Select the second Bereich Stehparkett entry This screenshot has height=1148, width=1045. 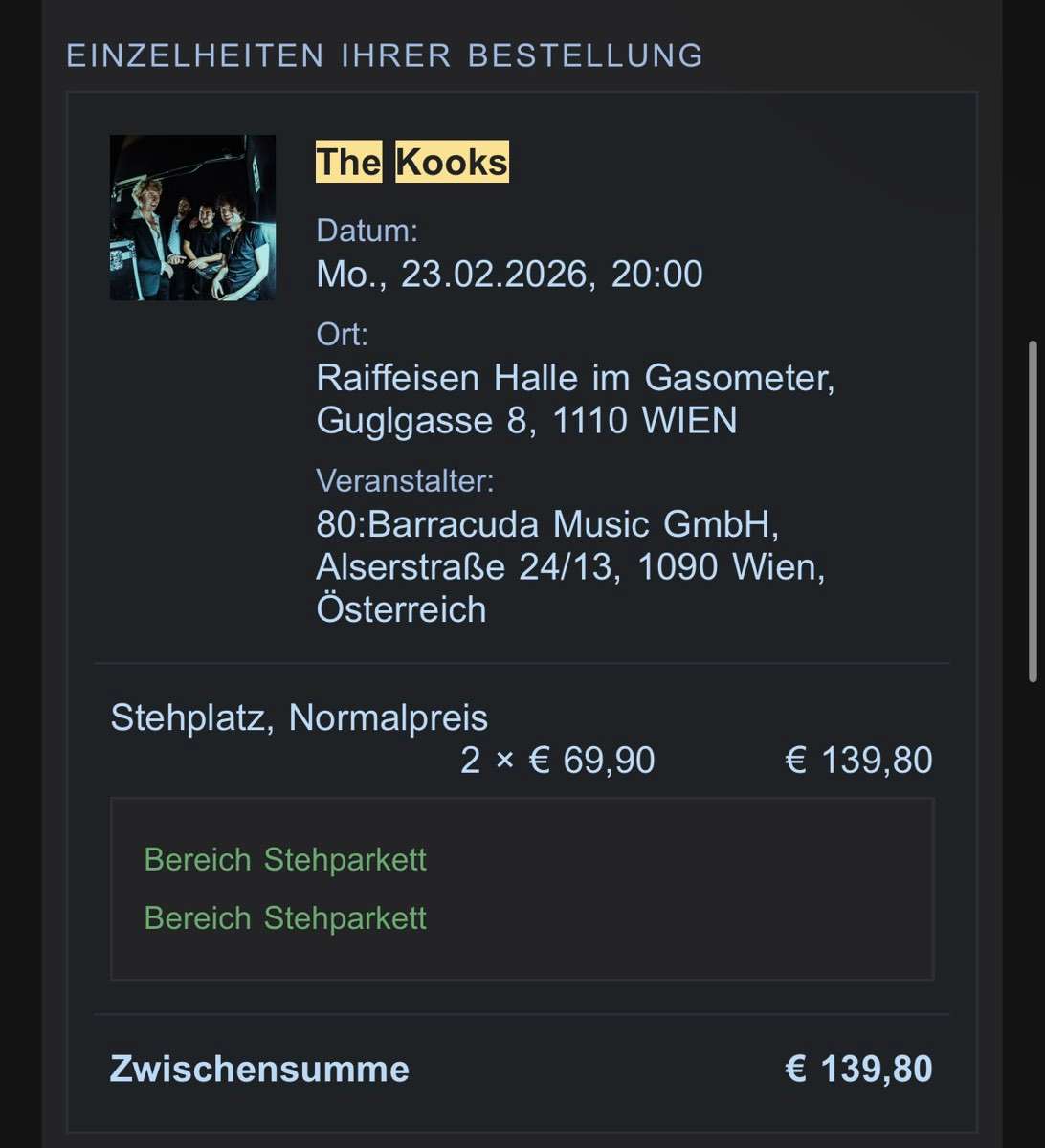pyautogui.click(x=285, y=917)
